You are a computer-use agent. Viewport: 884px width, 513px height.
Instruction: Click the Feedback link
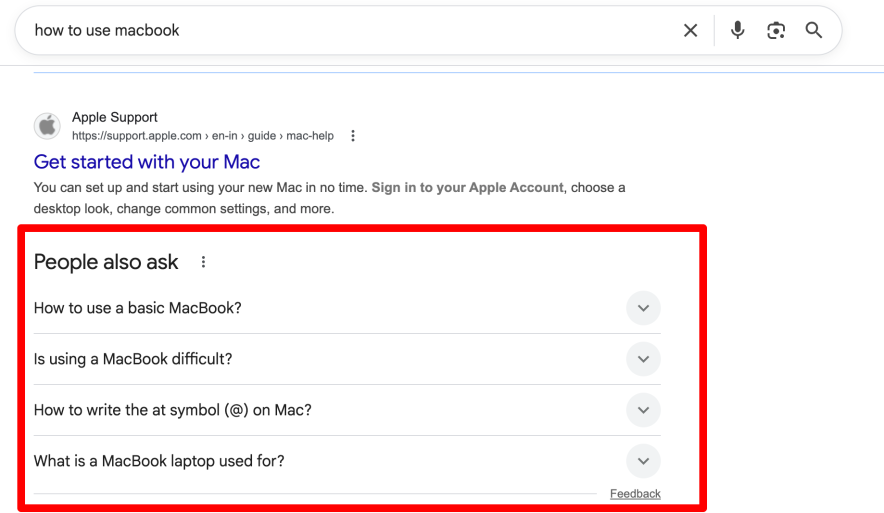pos(635,494)
